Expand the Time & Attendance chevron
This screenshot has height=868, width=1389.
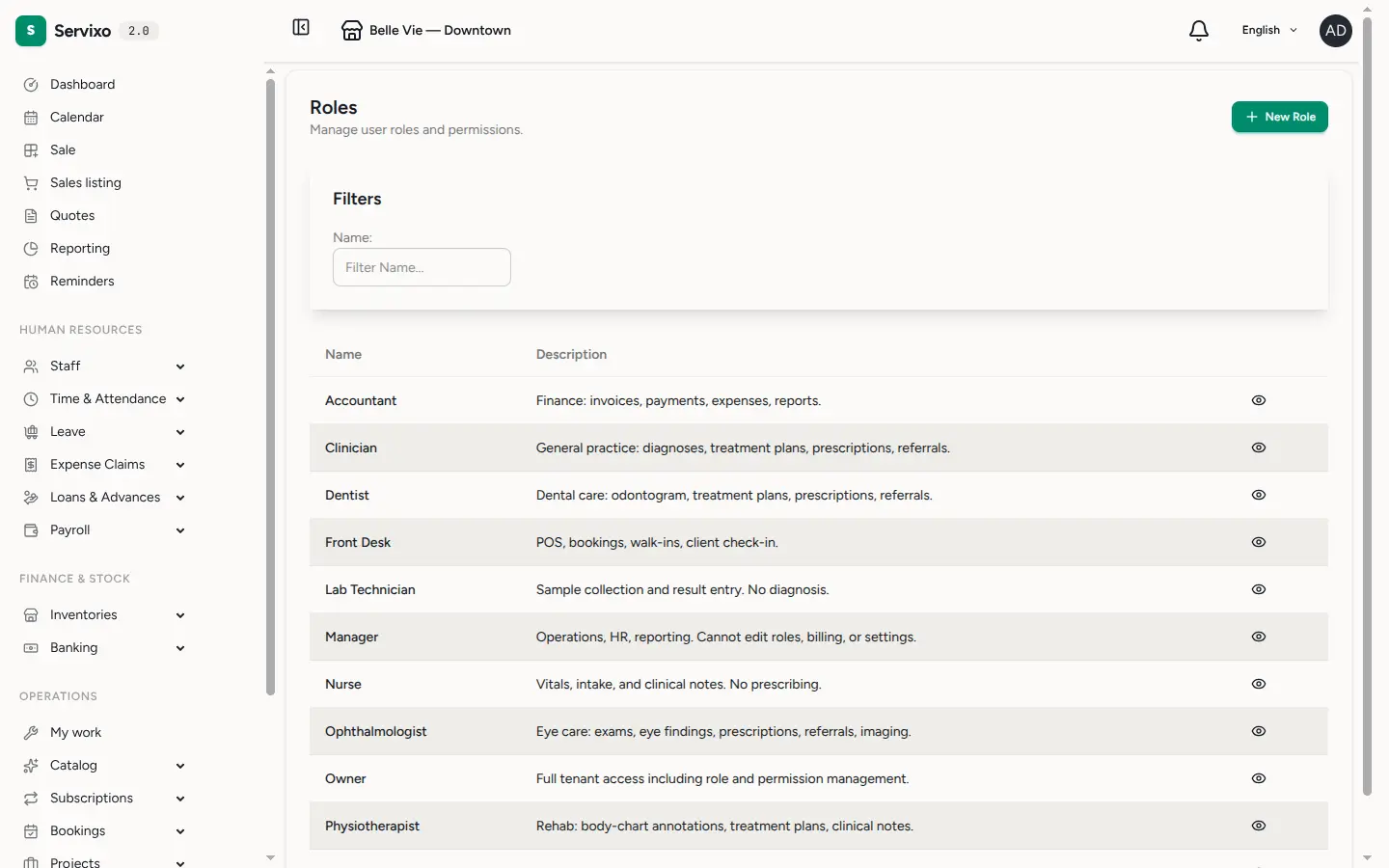click(180, 399)
